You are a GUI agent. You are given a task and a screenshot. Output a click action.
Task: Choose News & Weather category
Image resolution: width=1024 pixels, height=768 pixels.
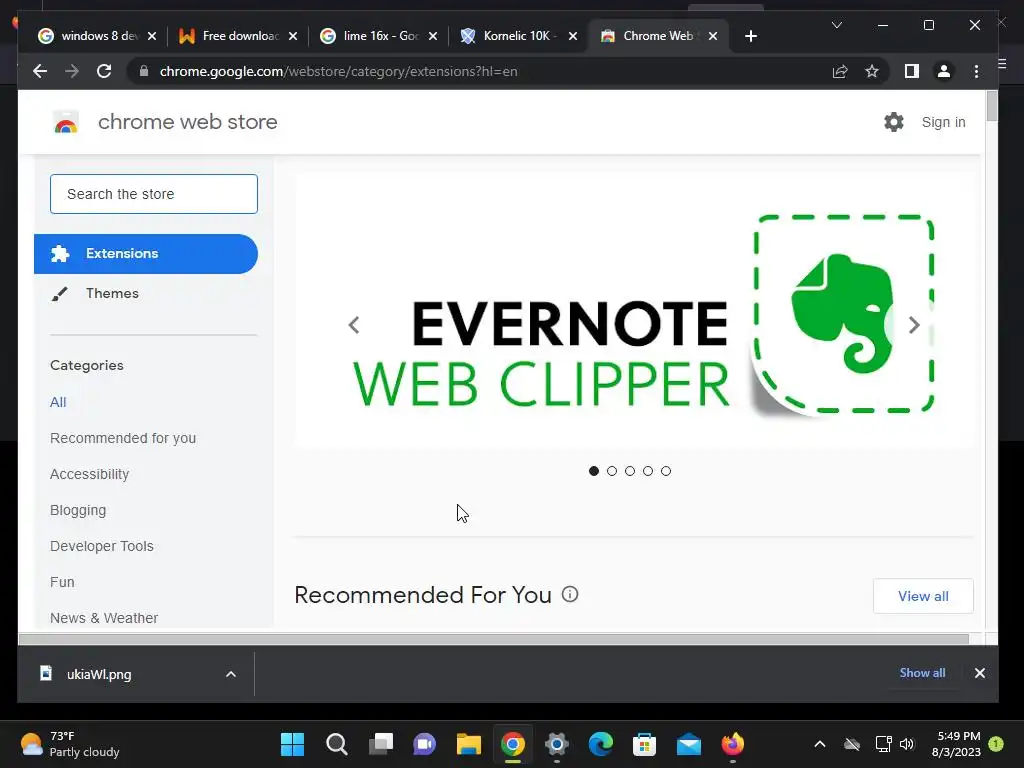104,617
